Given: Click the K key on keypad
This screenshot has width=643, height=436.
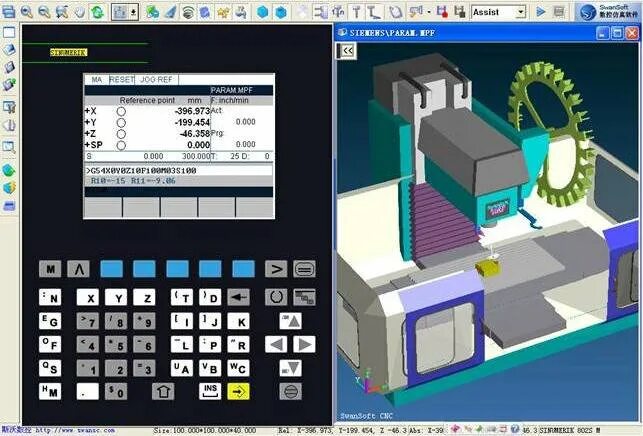Looking at the screenshot, I should coord(239,321).
